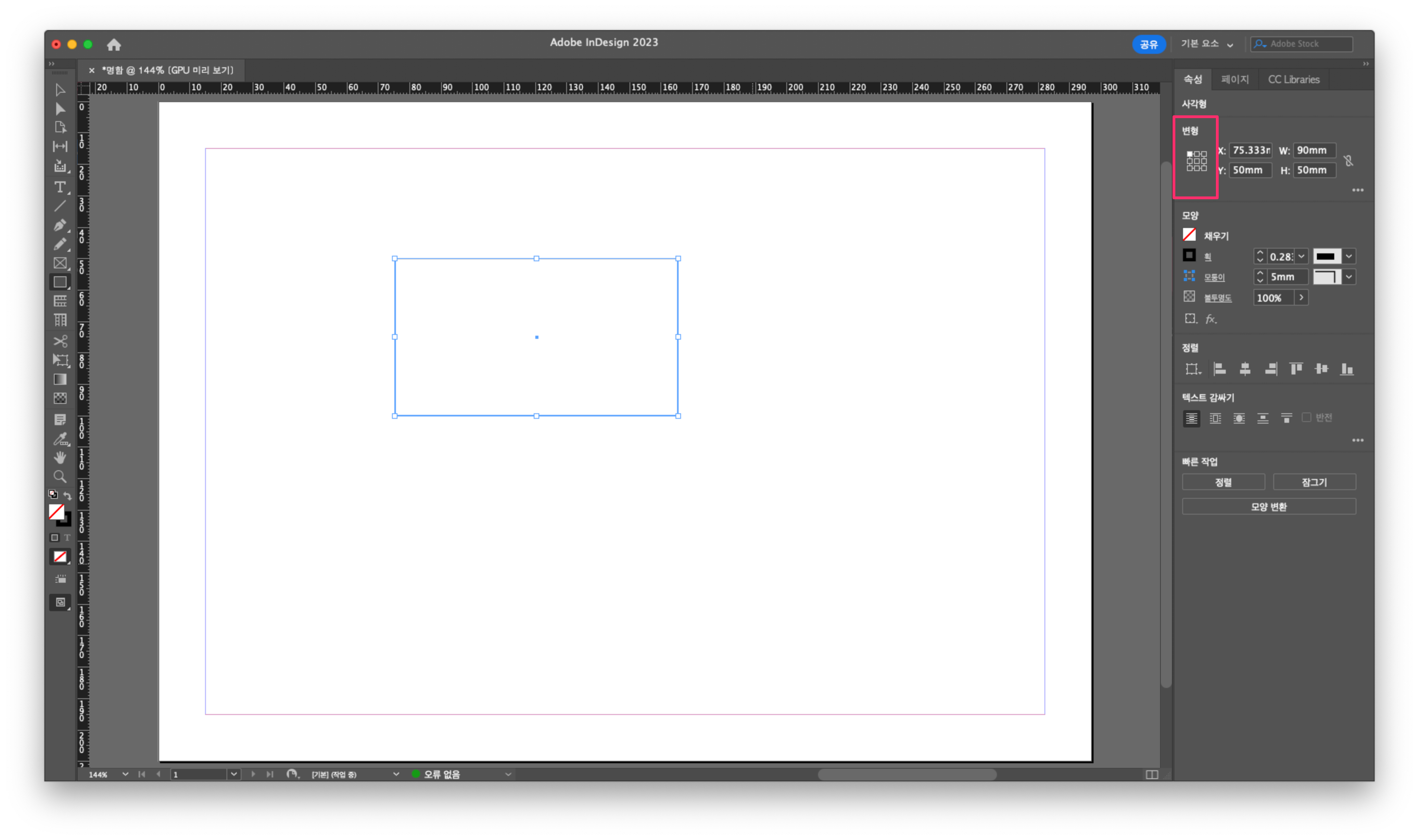Select the Content Collector tool

point(60,166)
